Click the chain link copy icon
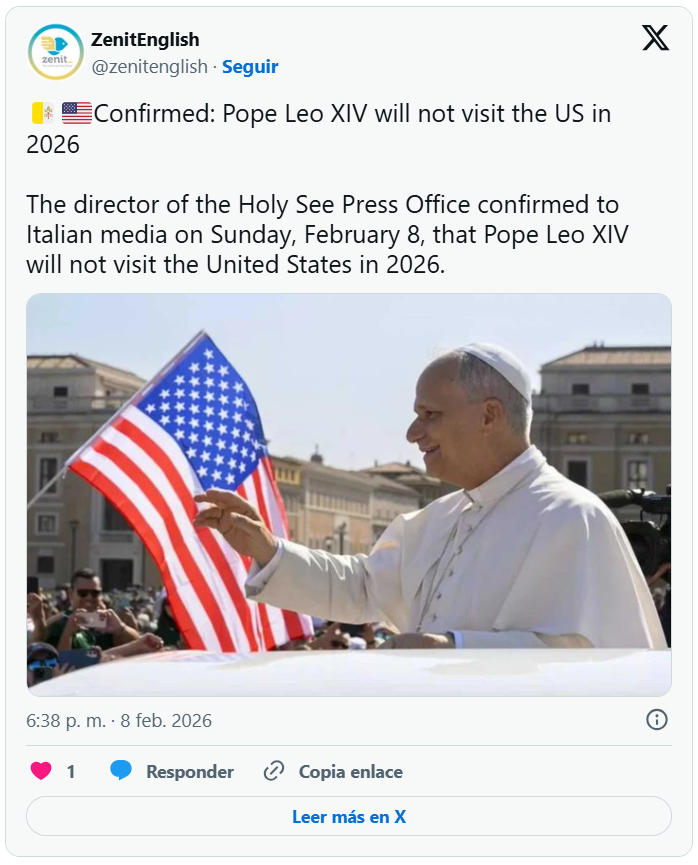The image size is (698, 865). (x=274, y=771)
